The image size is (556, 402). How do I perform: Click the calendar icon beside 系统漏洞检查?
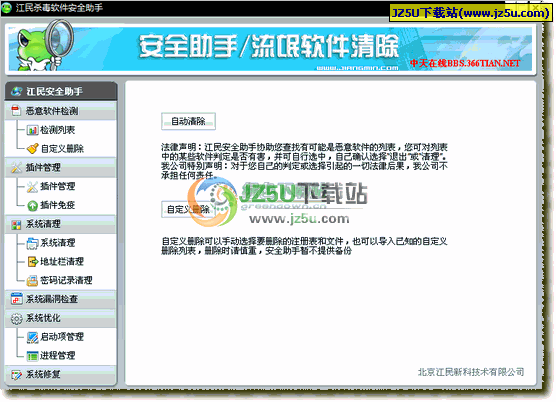pyautogui.click(x=16, y=299)
